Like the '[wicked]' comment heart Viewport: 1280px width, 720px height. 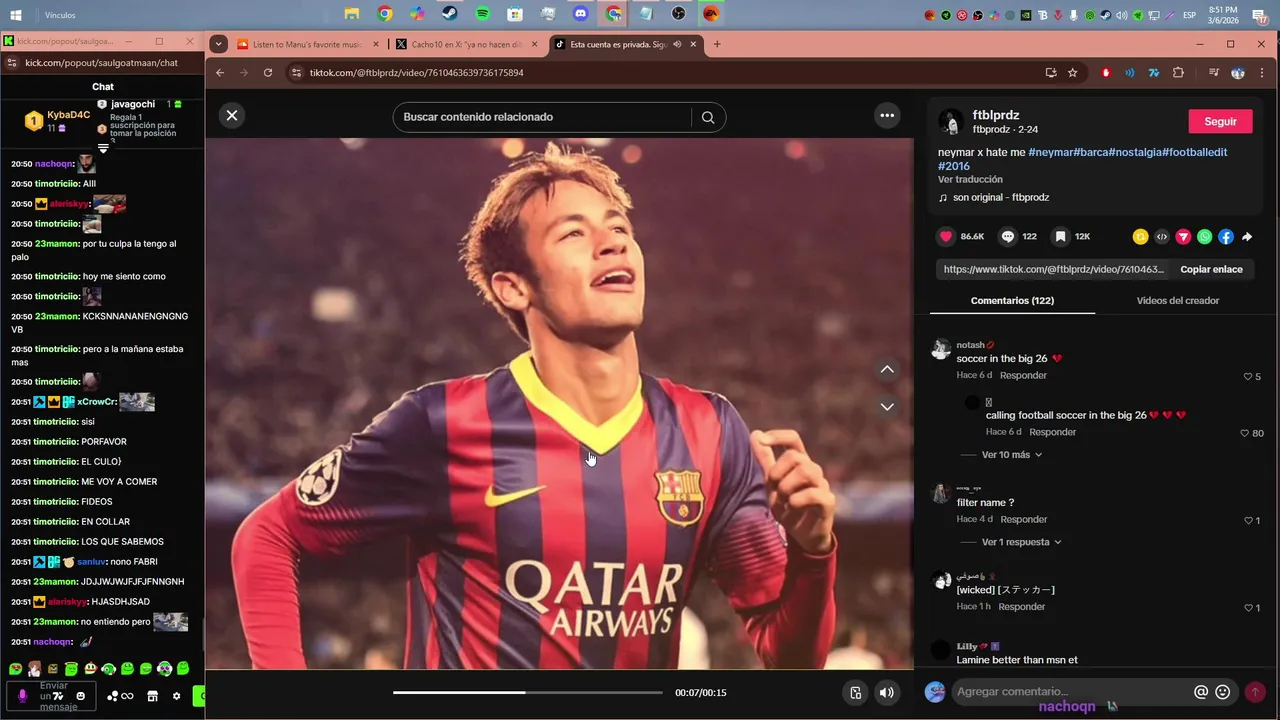click(1247, 607)
